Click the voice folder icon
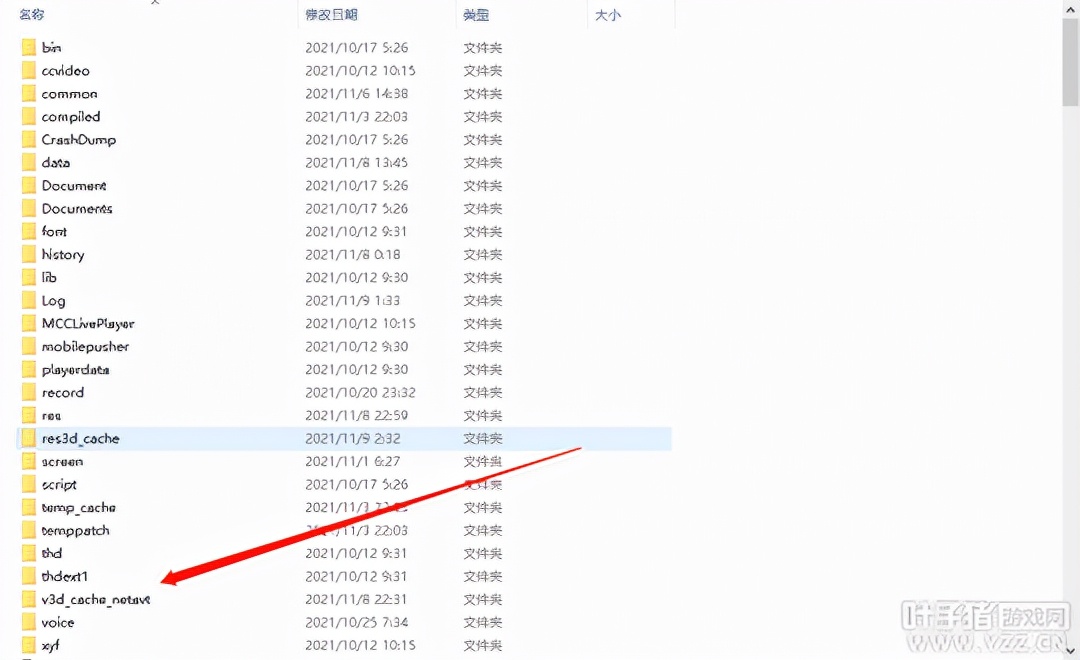The height and width of the screenshot is (660, 1080). pos(28,622)
